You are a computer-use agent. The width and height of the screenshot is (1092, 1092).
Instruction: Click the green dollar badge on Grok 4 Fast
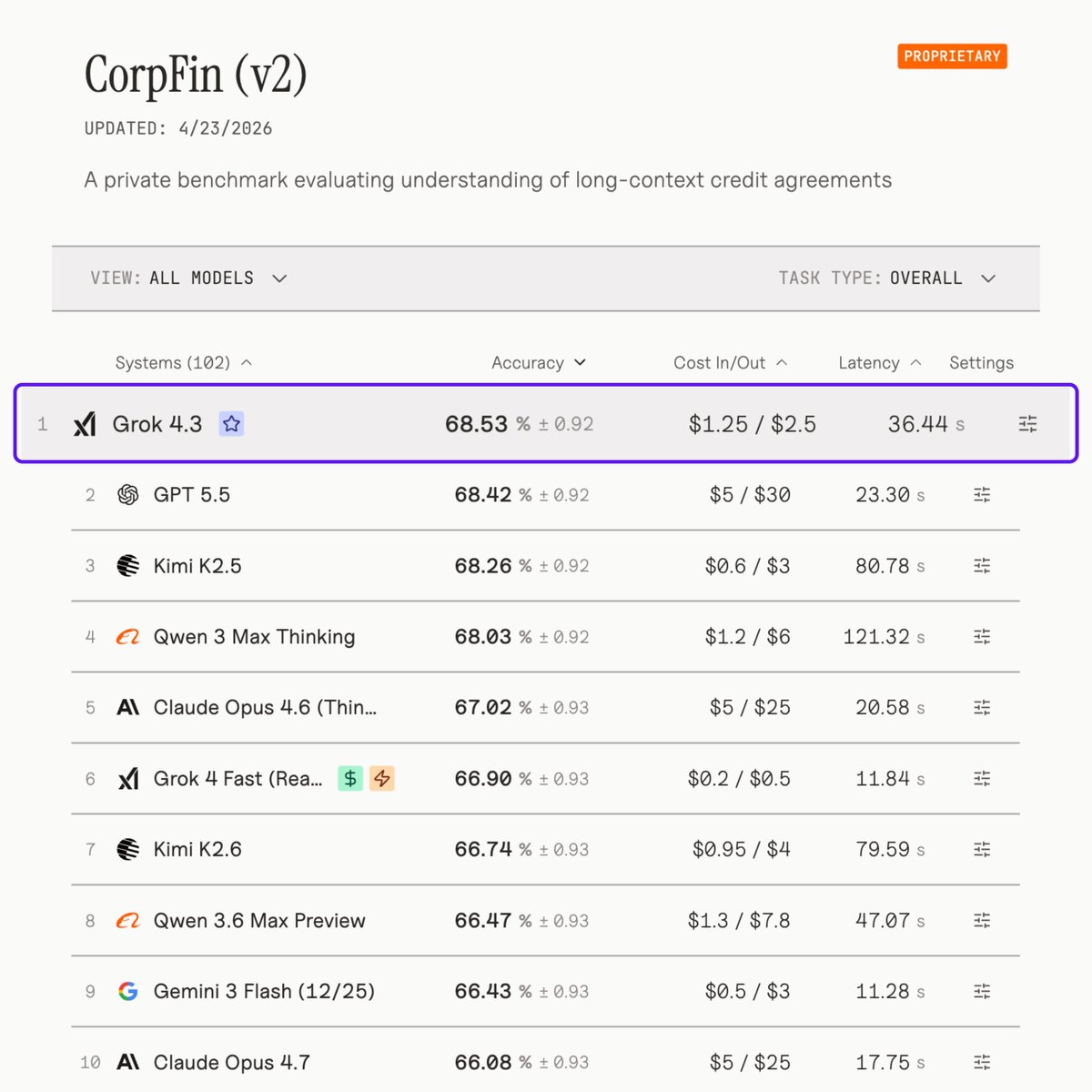click(x=350, y=778)
